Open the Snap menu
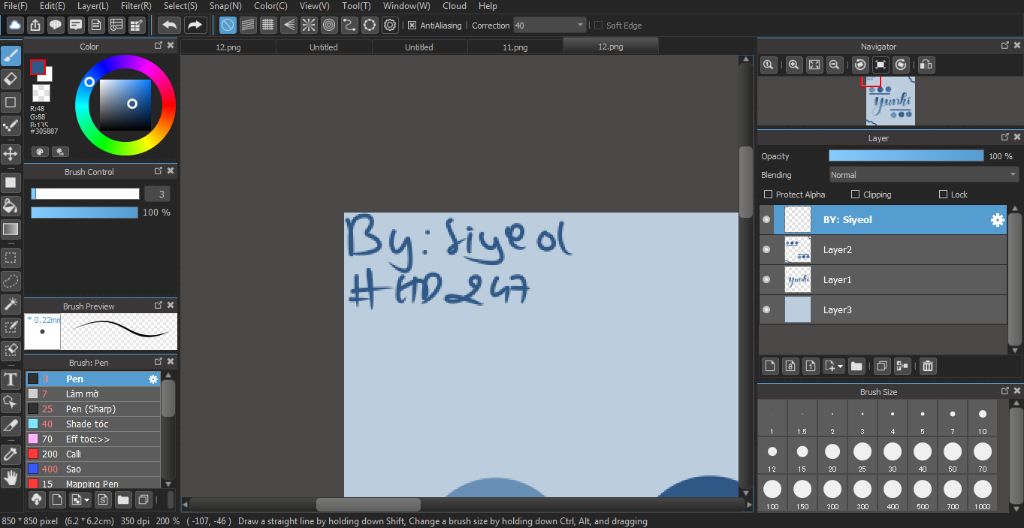The width and height of the screenshot is (1024, 528). [x=225, y=6]
